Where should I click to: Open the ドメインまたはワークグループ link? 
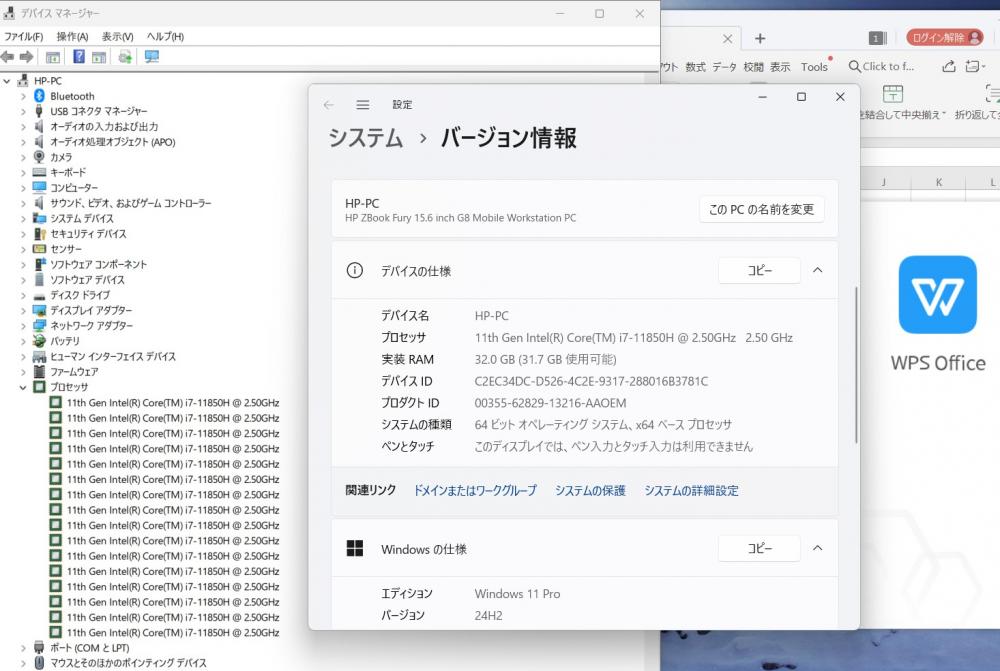click(x=475, y=490)
